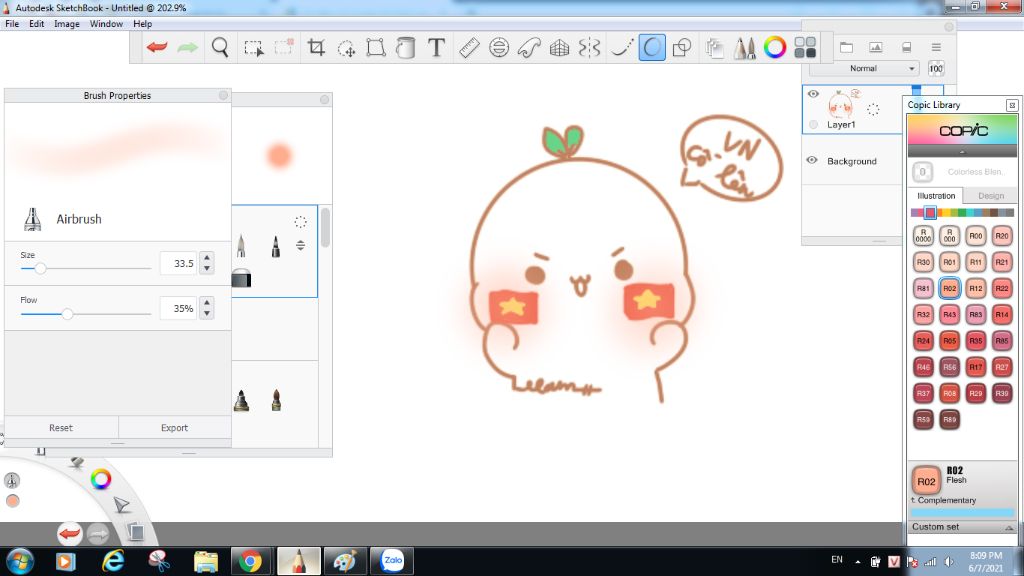This screenshot has height=576, width=1024.
Task: Open Internet Explorer from the taskbar
Action: click(113, 561)
